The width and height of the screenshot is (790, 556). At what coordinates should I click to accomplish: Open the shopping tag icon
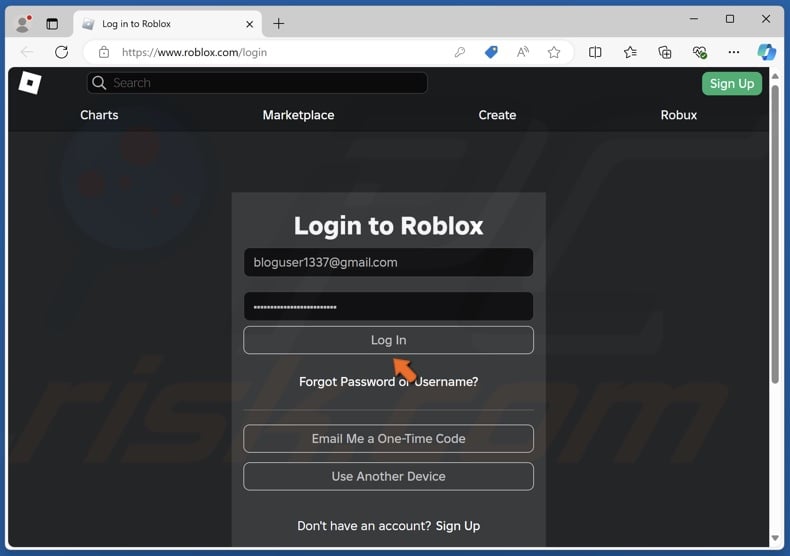pos(491,52)
